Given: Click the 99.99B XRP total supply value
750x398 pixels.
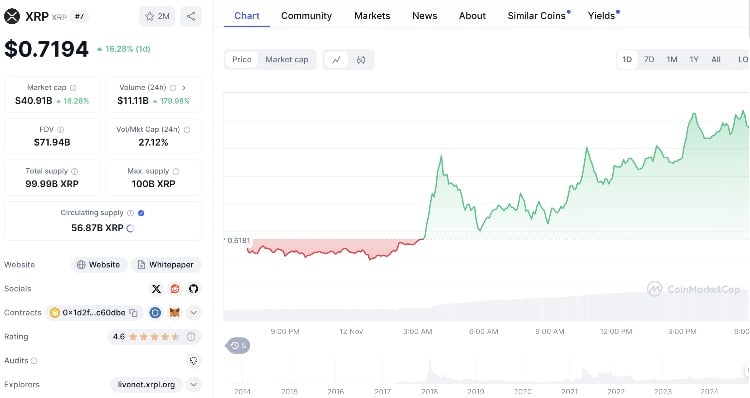Looking at the screenshot, I should pyautogui.click(x=52, y=184).
